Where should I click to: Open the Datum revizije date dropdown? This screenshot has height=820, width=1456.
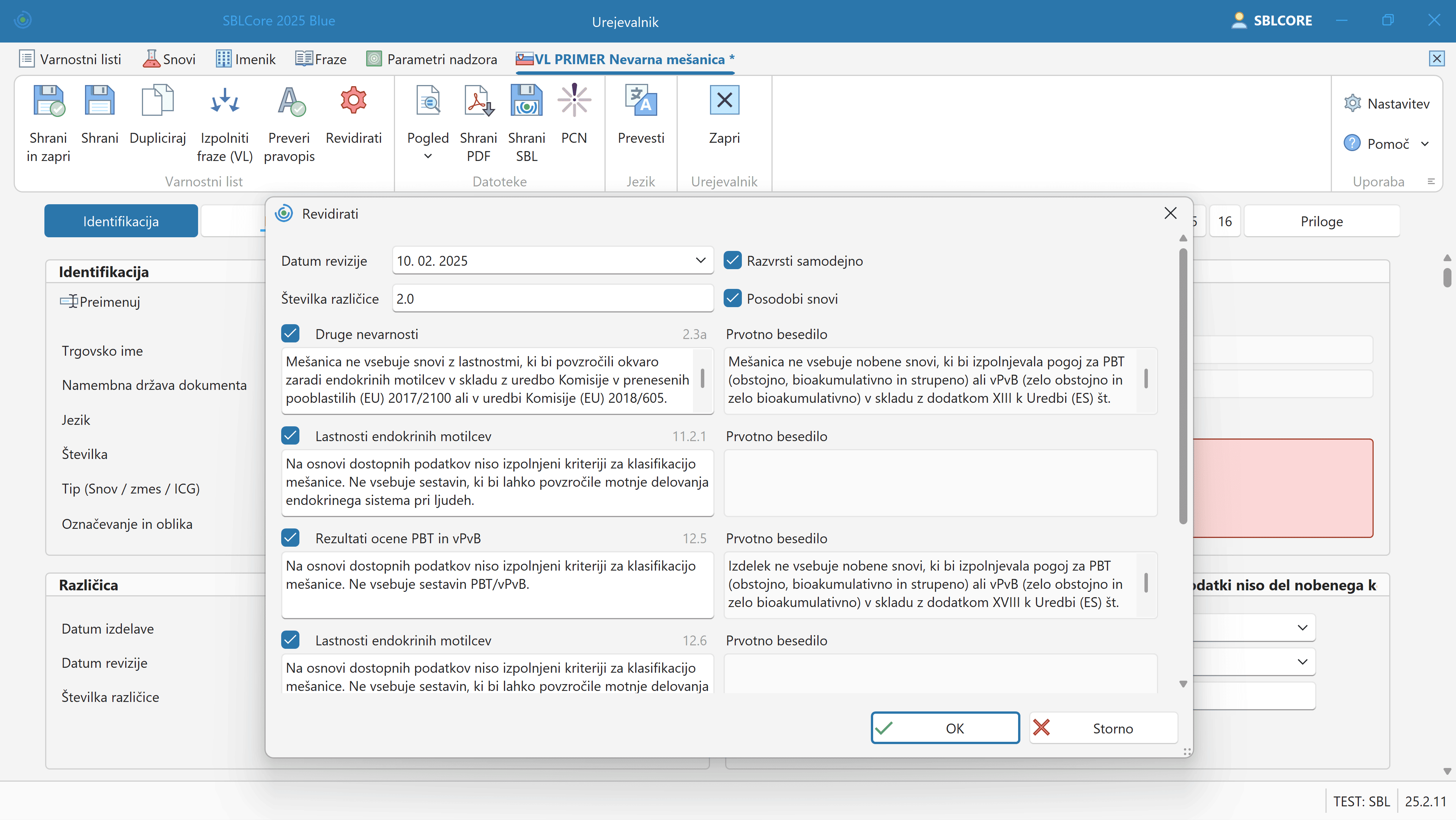pyautogui.click(x=700, y=261)
